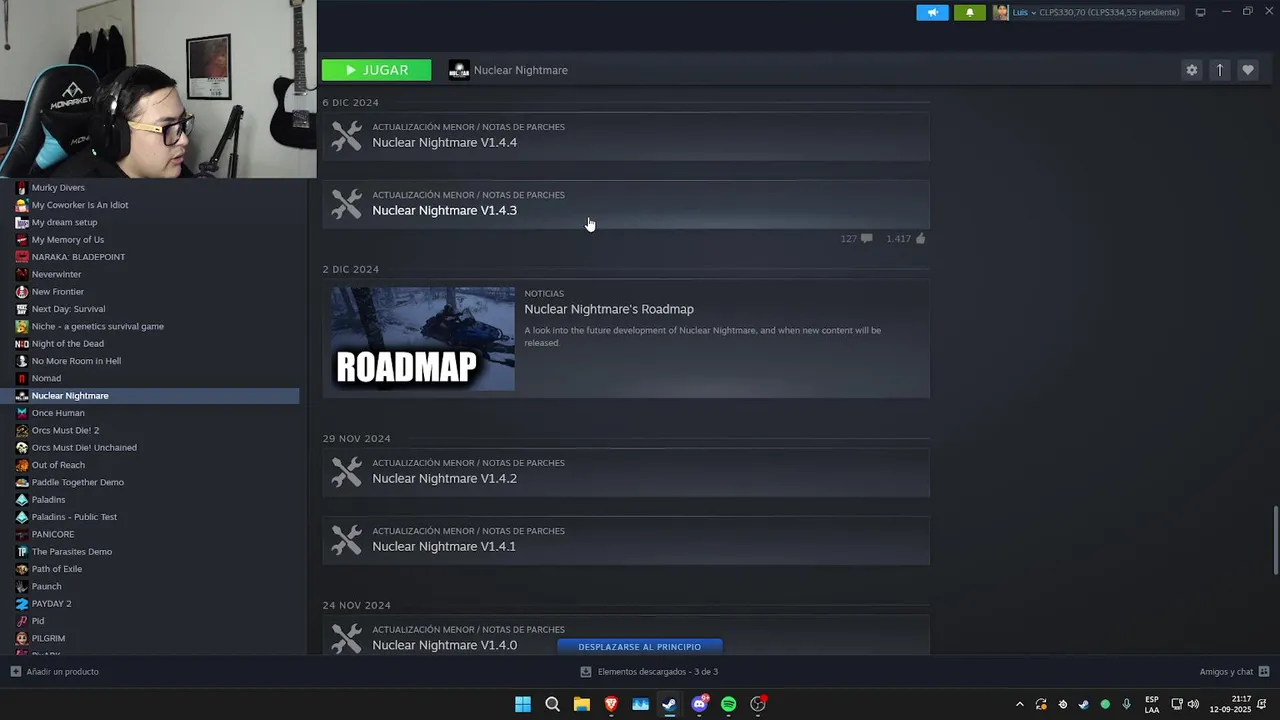Show hidden system tray icons
Screen dimensions: 1280x720
[1019, 704]
